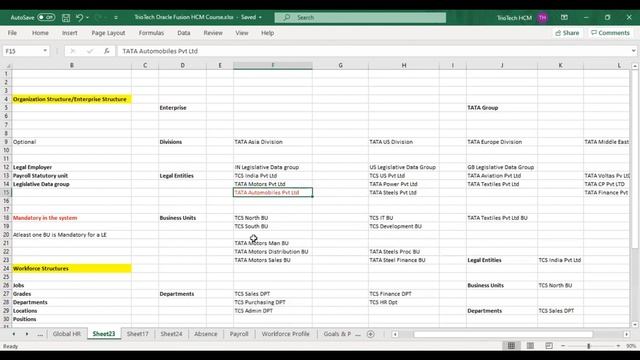Select column F header
Image resolution: width=640 pixels, height=360 pixels.
[273, 65]
